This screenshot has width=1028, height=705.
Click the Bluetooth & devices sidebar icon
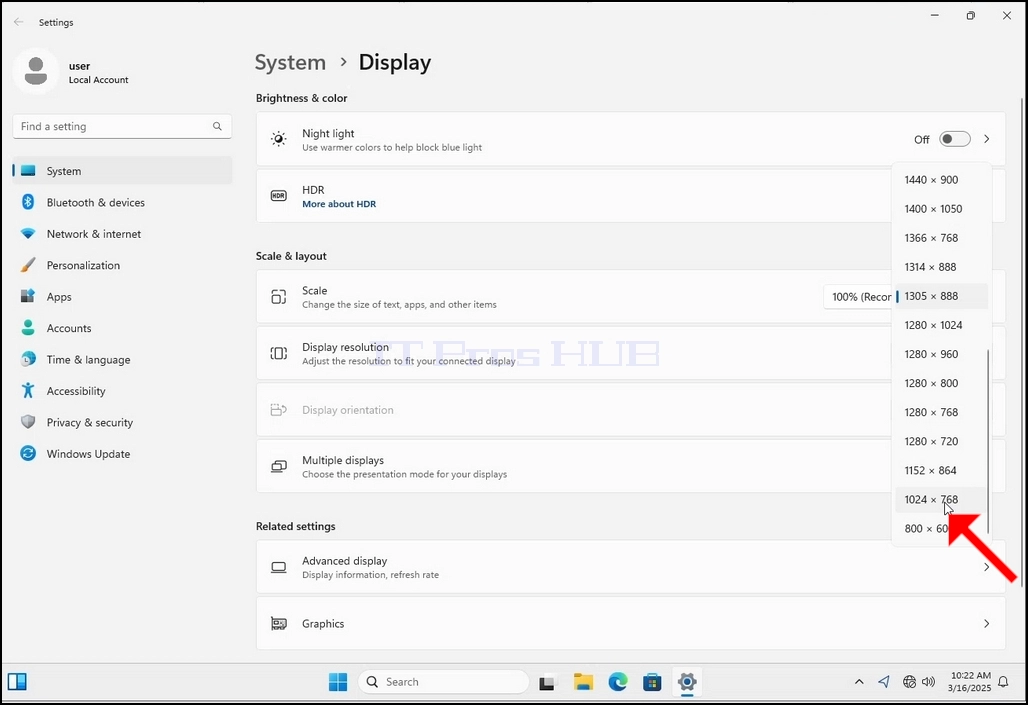tap(28, 202)
